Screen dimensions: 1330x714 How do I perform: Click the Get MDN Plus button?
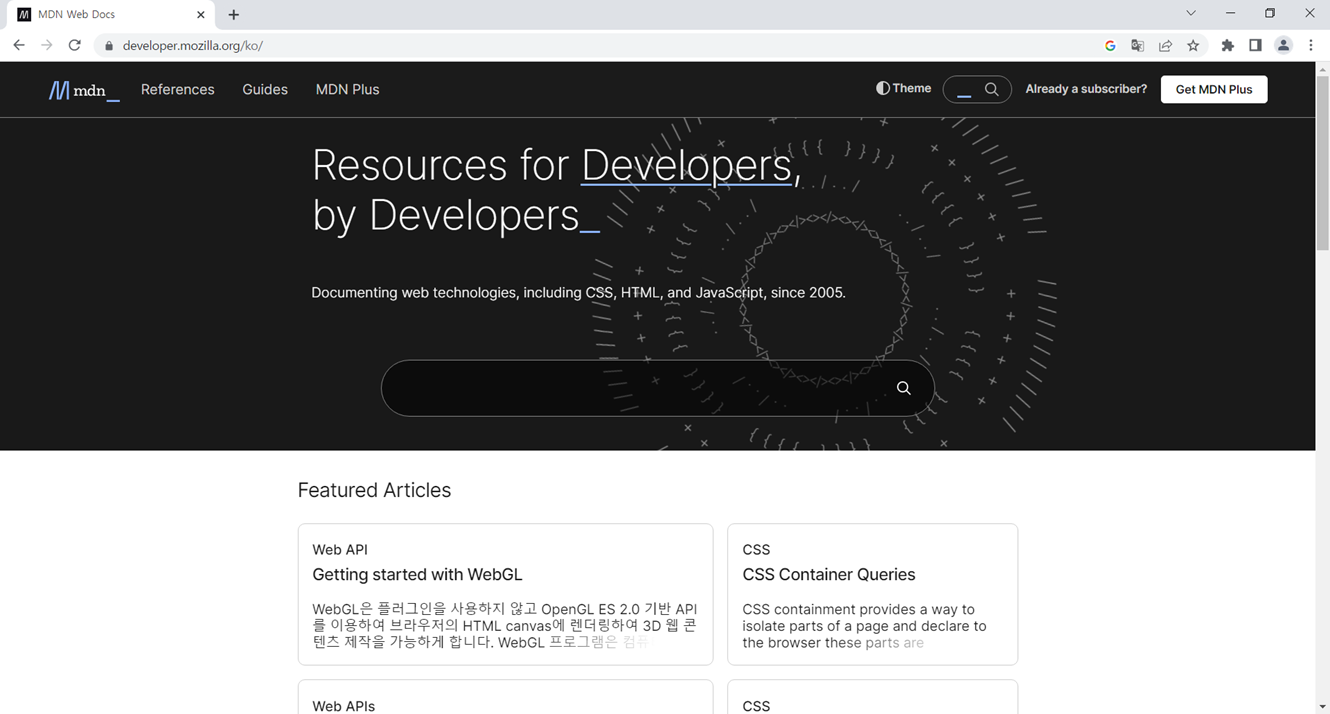tap(1213, 89)
